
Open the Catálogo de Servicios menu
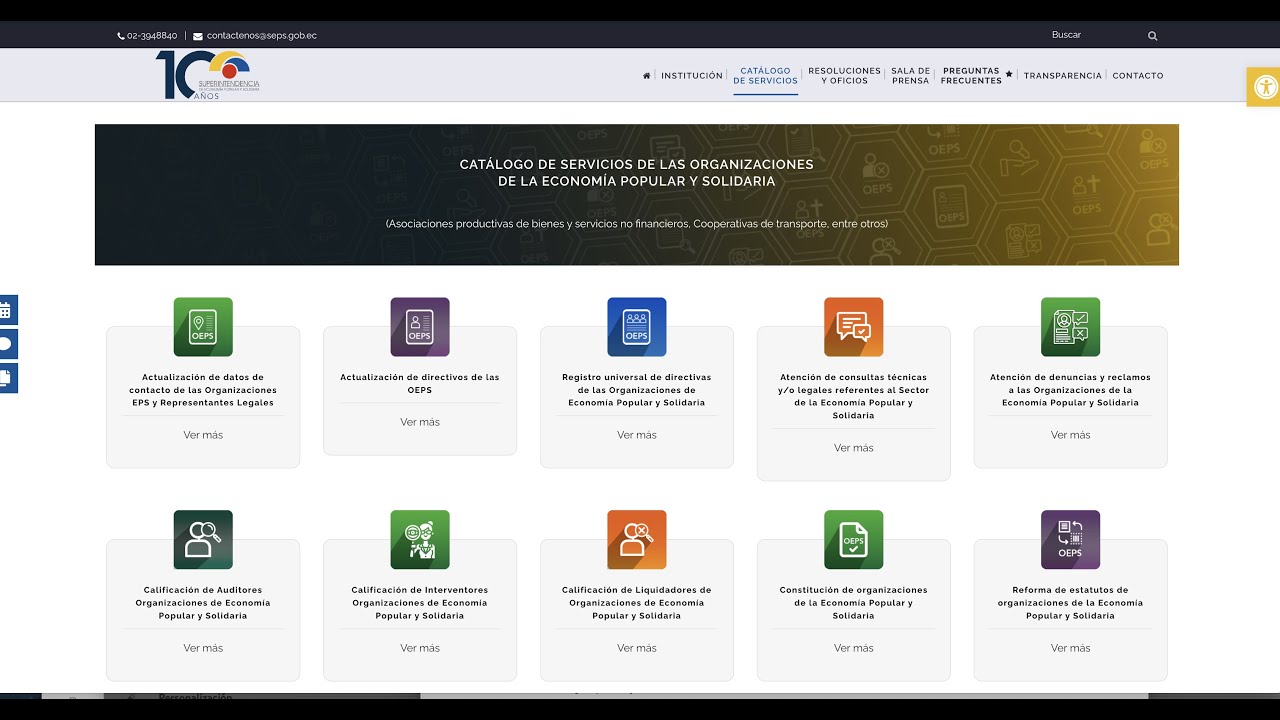pyautogui.click(x=766, y=76)
